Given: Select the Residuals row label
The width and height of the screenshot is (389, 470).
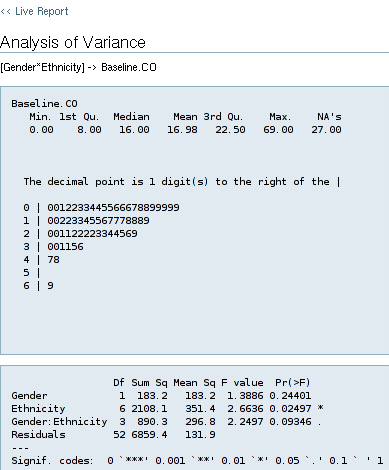Looking at the screenshot, I should coord(38,435).
